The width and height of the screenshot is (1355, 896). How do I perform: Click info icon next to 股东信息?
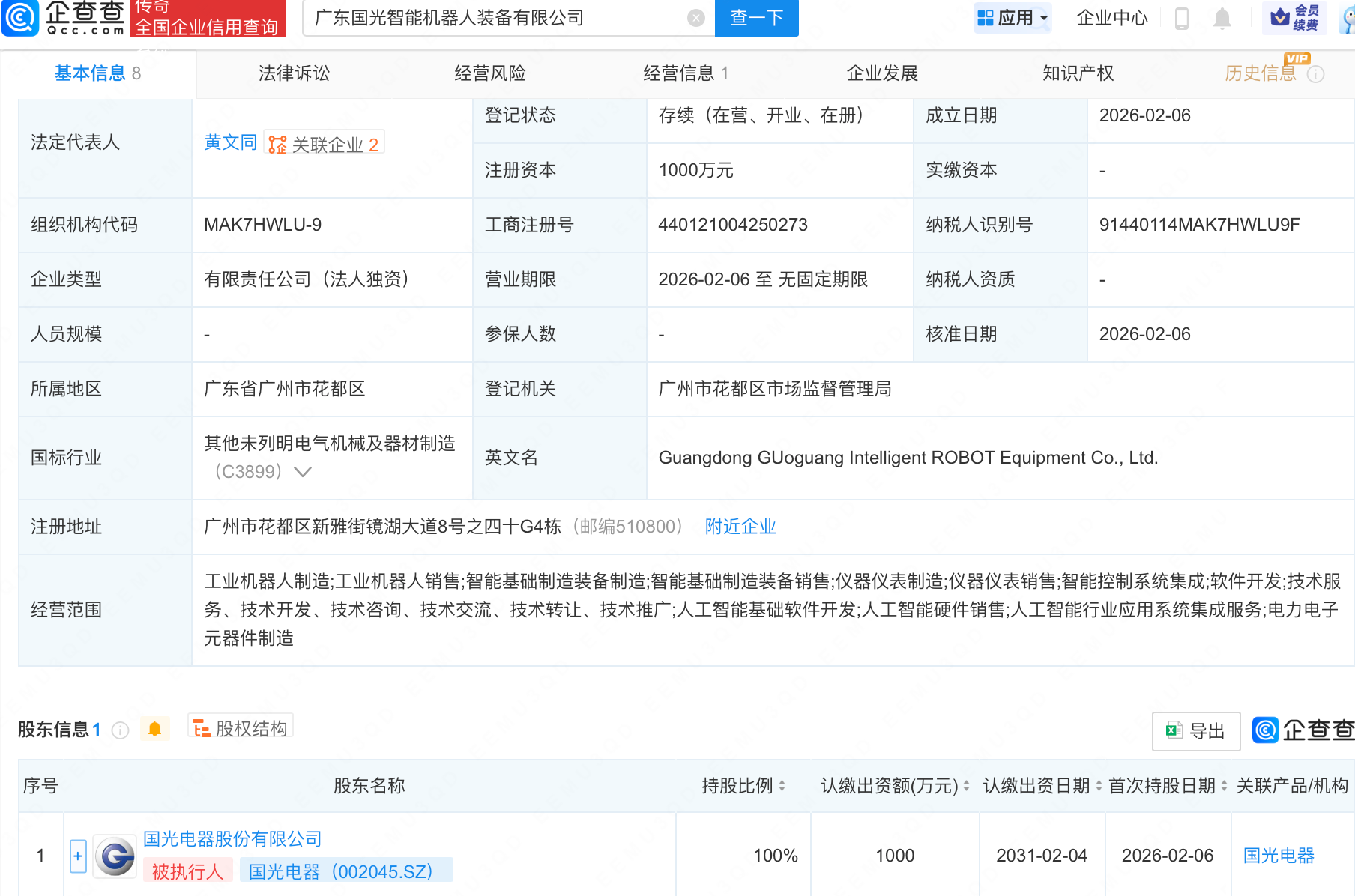click(120, 730)
